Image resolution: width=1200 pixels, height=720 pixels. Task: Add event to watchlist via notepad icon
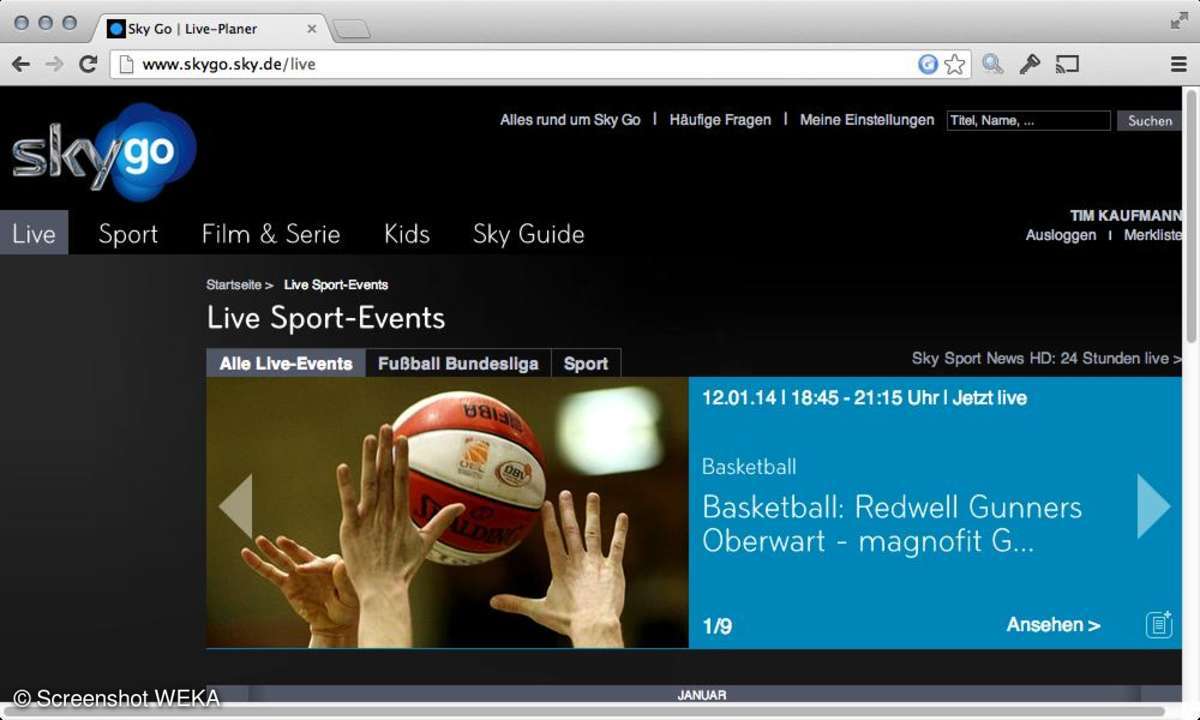[1159, 625]
